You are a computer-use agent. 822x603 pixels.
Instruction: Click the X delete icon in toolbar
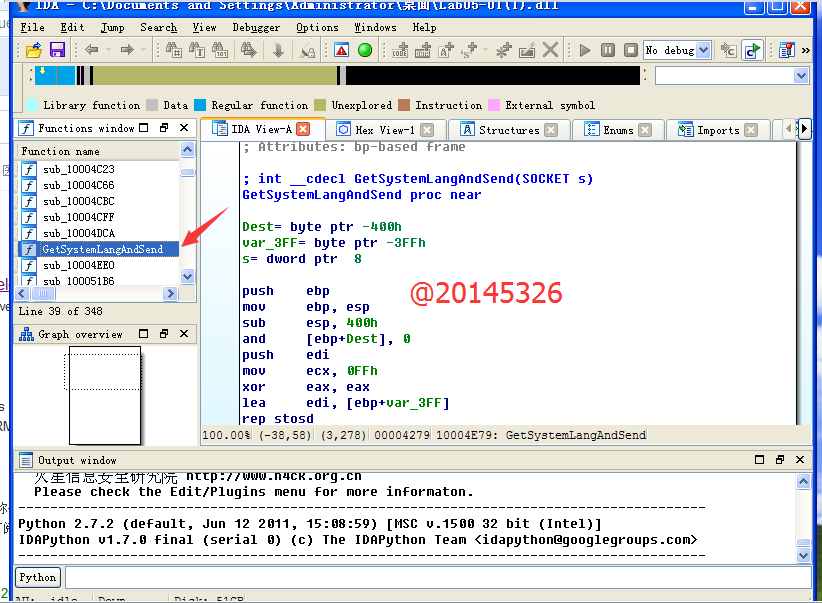pyautogui.click(x=550, y=50)
